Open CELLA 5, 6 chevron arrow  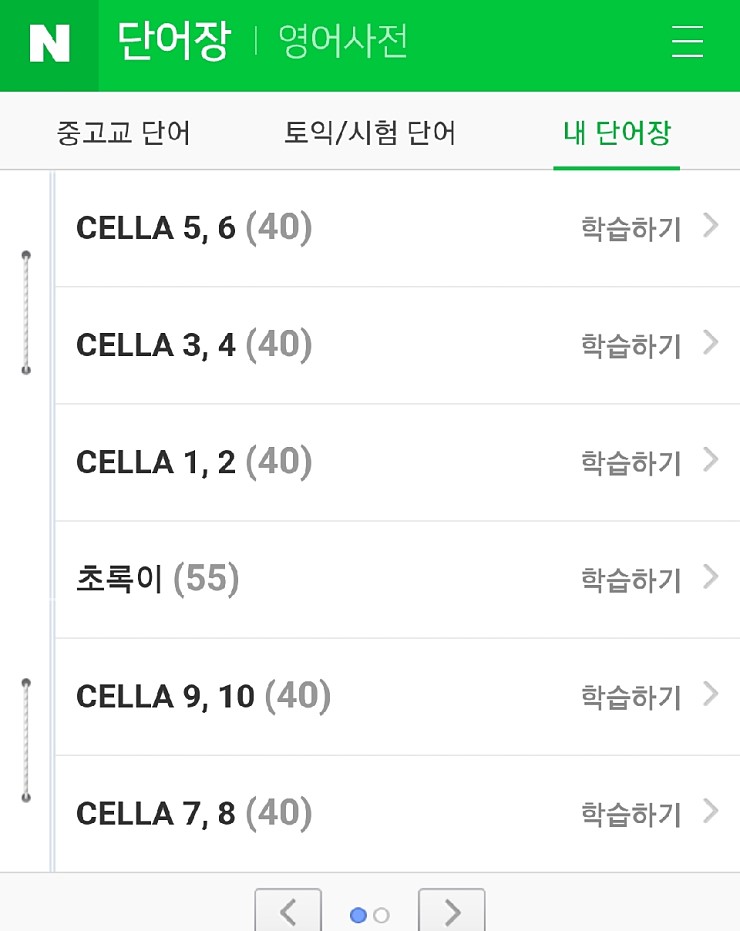click(x=711, y=226)
